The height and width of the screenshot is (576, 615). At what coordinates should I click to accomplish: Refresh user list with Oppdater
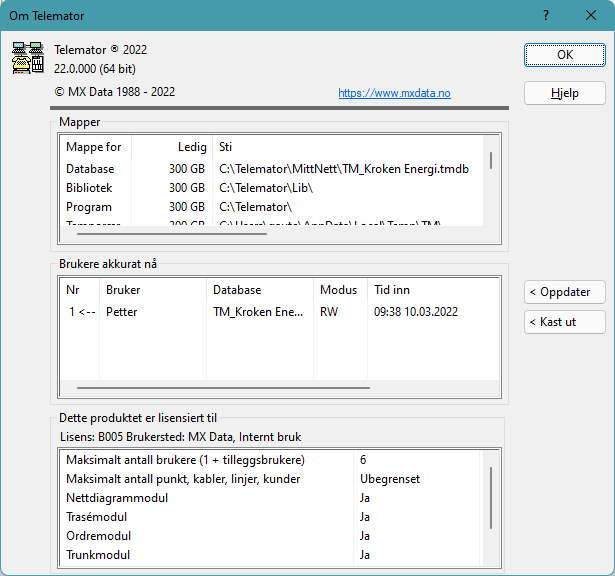[x=565, y=292]
